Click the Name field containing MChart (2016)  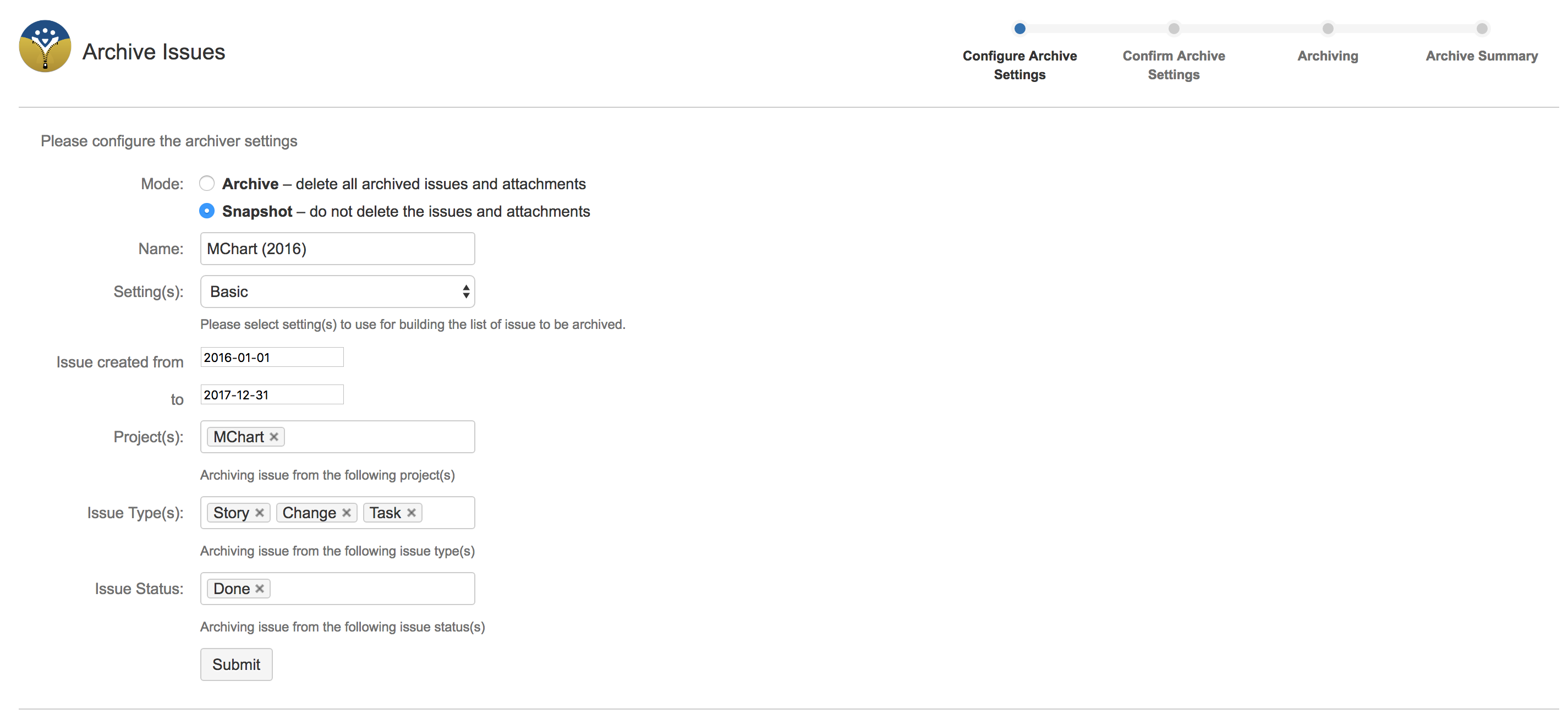point(337,249)
